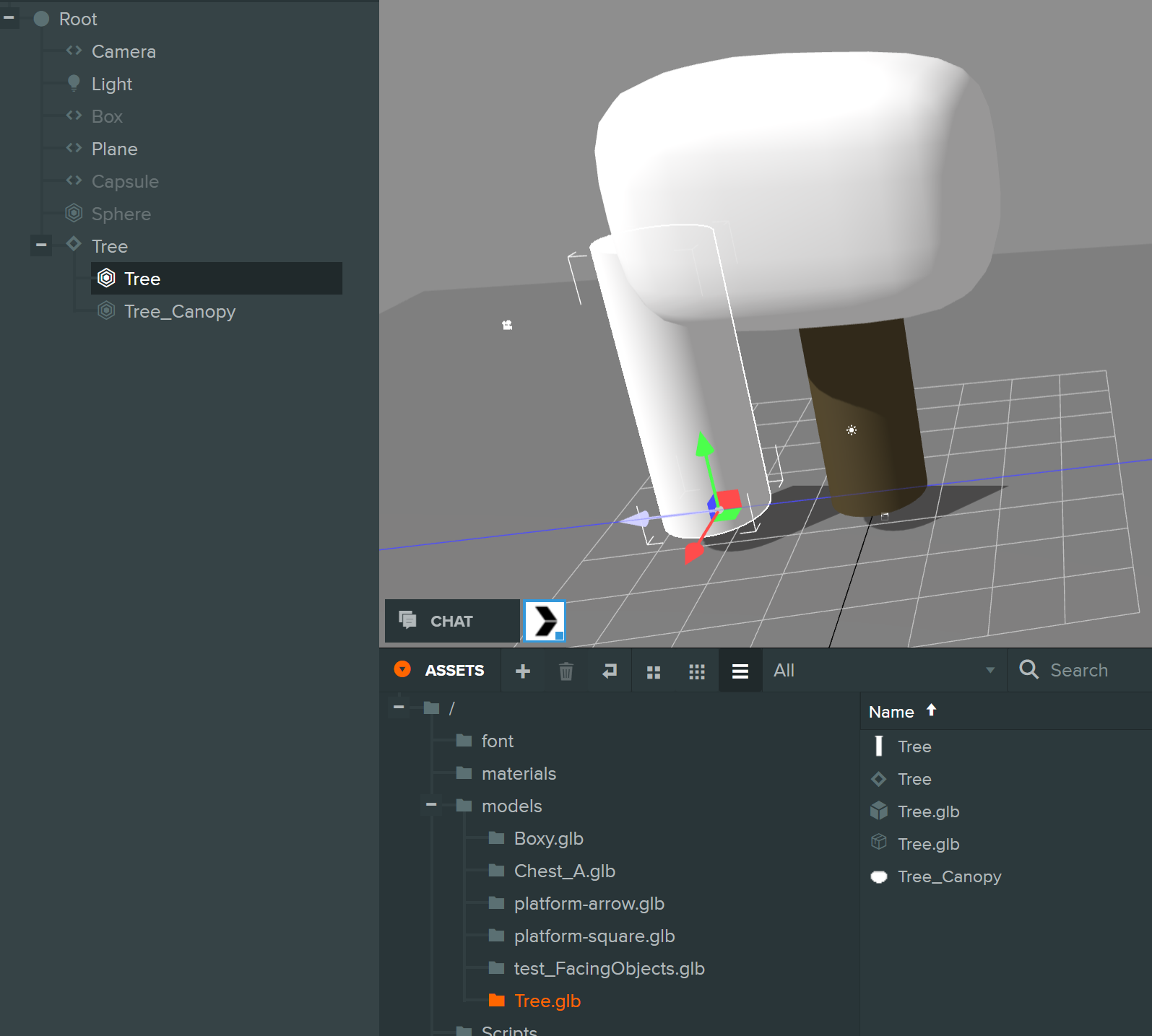Open the Chest_A.glb folder
This screenshot has width=1152, height=1036.
coord(564,871)
